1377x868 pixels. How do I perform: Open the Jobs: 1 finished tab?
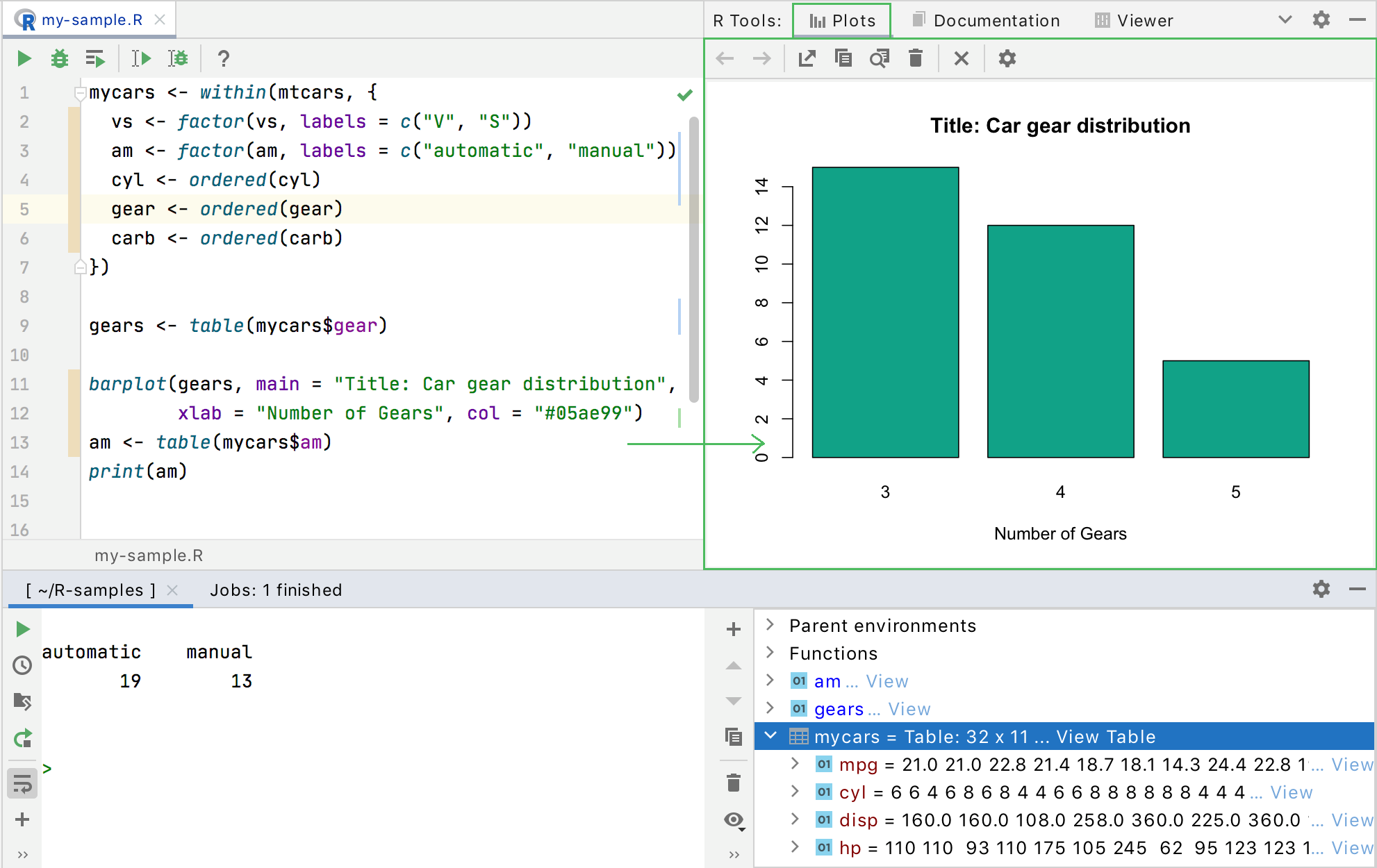click(276, 590)
